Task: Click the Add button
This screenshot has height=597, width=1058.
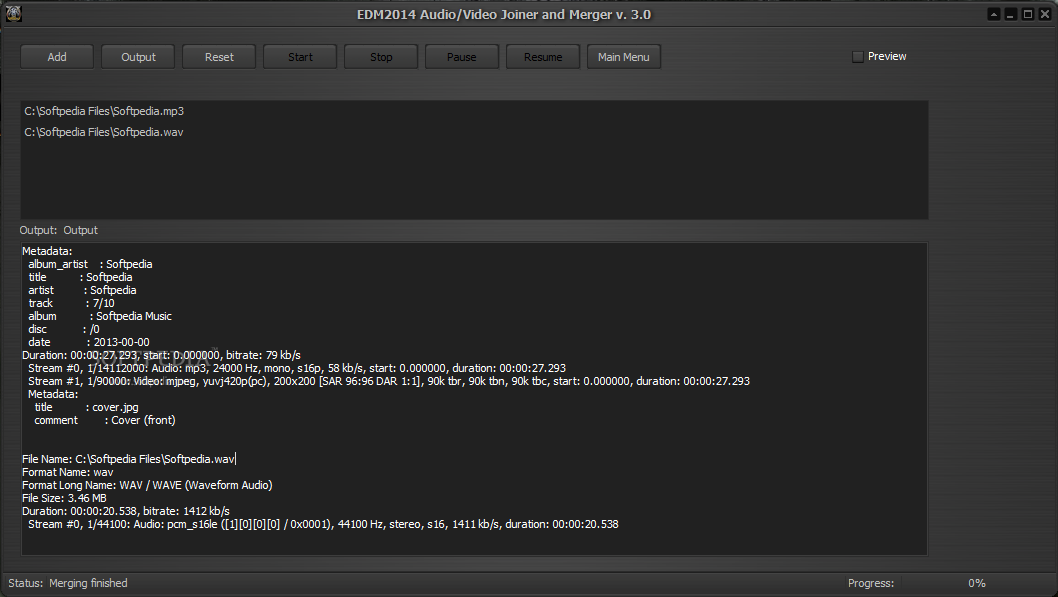Action: (57, 57)
